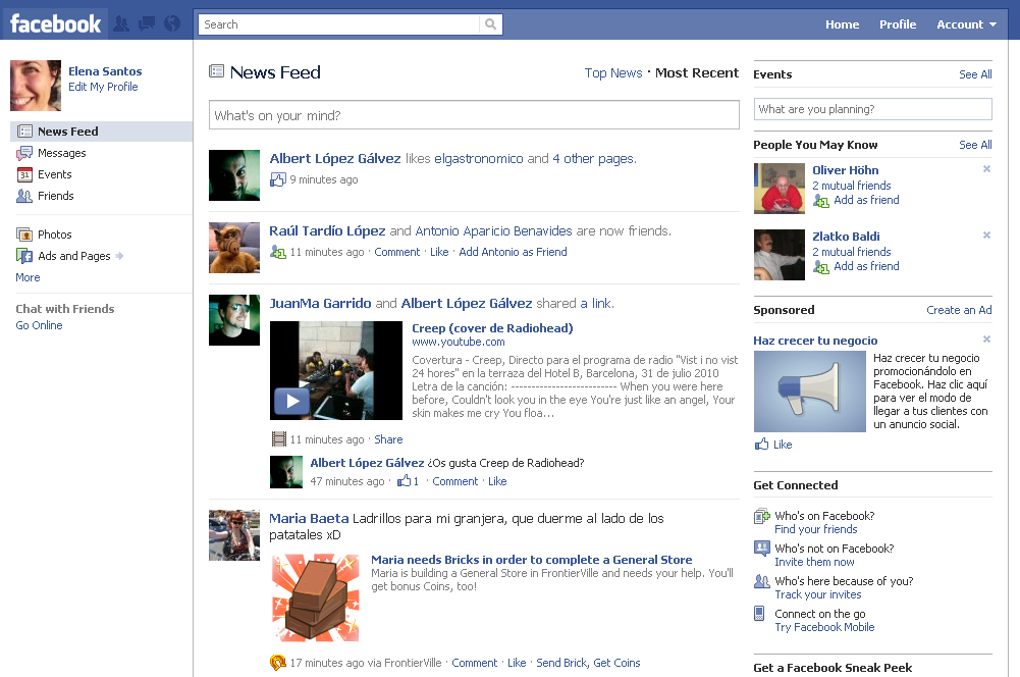Click the Messages sidebar icon

pos(25,153)
